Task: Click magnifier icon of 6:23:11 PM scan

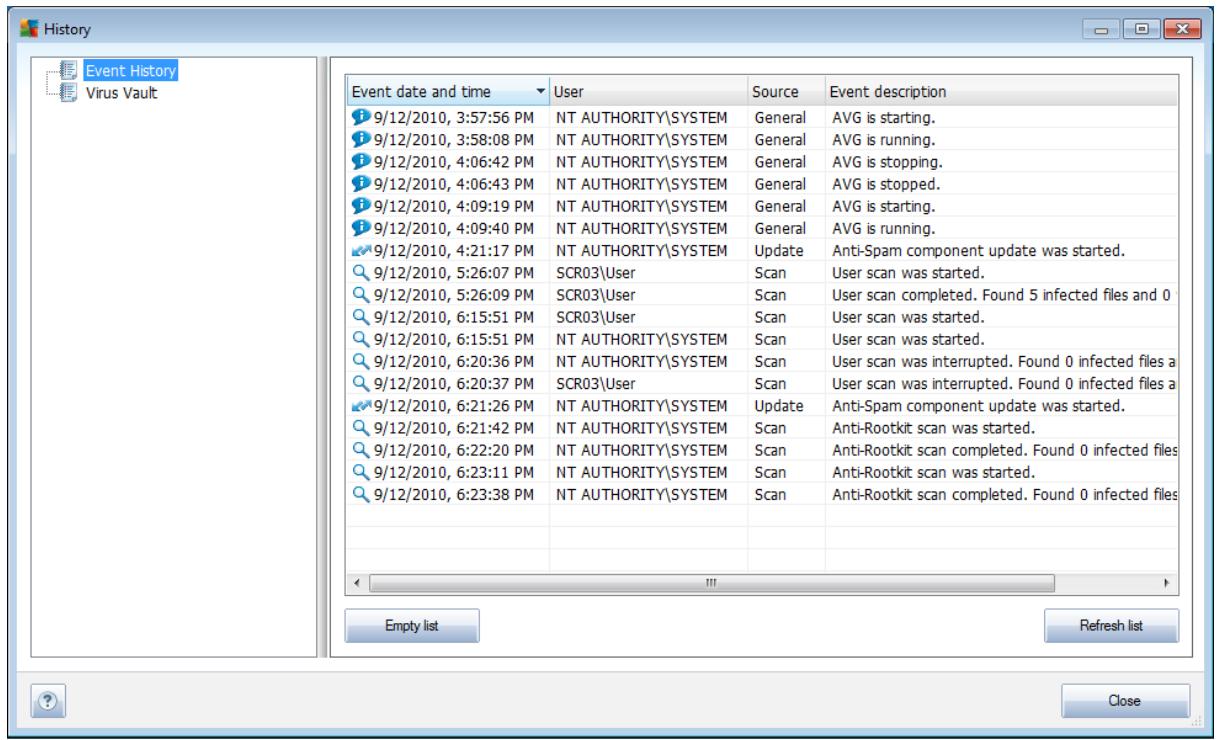Action: tap(361, 471)
